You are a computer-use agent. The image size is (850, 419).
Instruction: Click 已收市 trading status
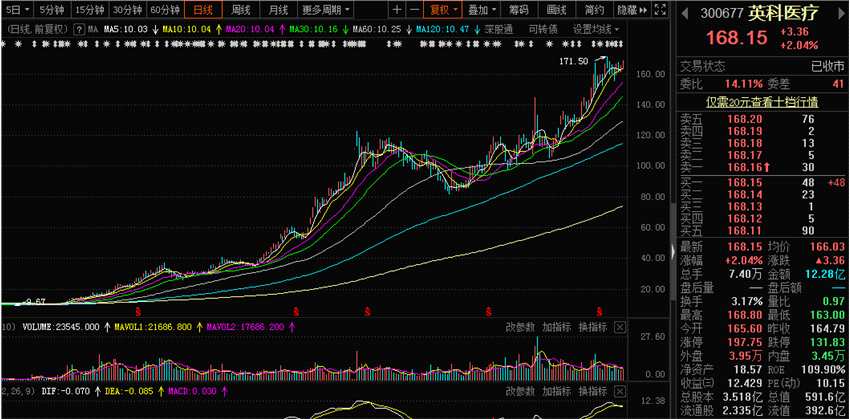coord(828,67)
